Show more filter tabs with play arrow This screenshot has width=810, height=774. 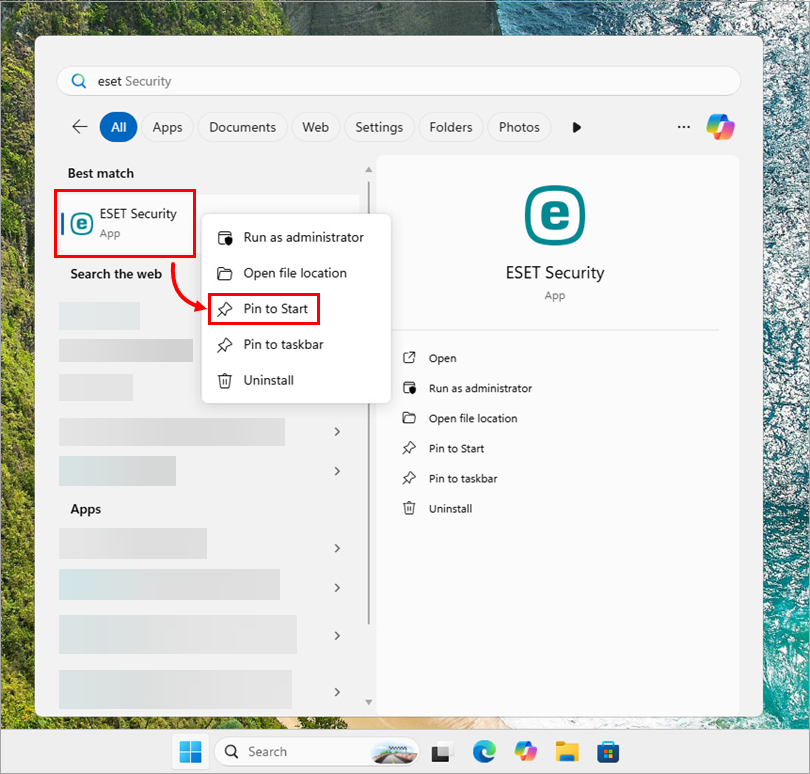point(576,127)
